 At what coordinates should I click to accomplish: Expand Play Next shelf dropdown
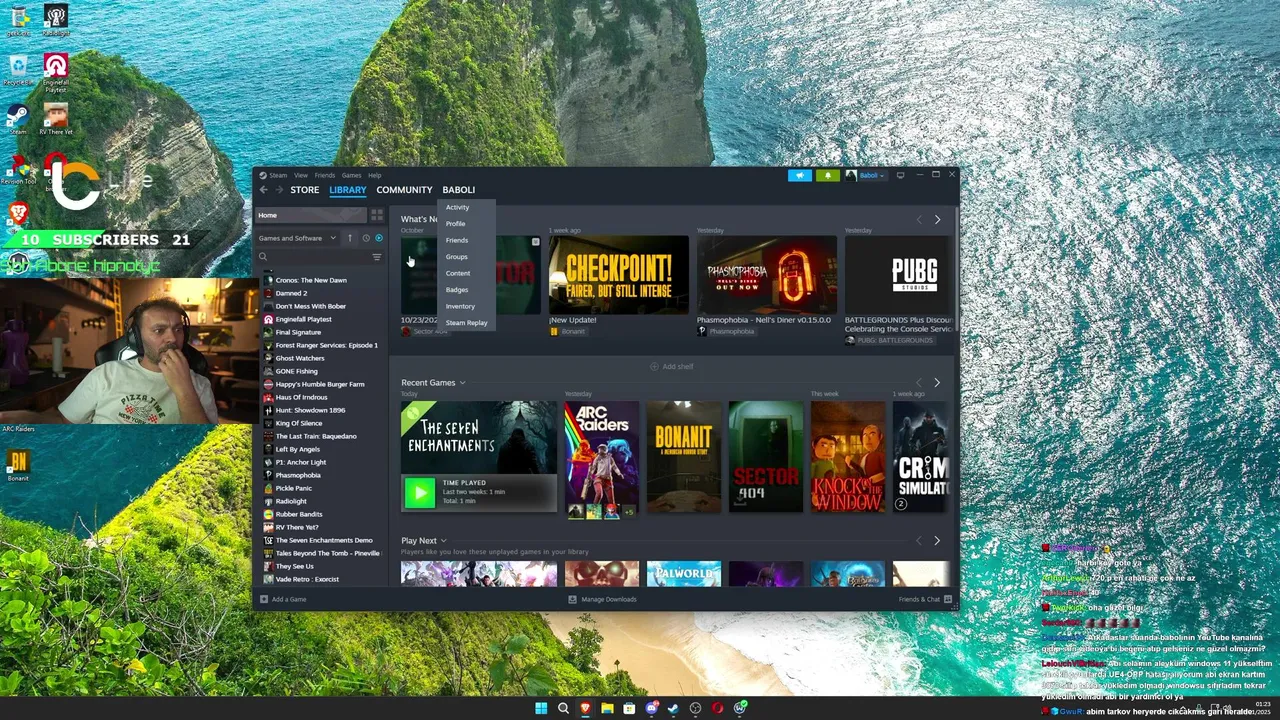click(x=443, y=540)
